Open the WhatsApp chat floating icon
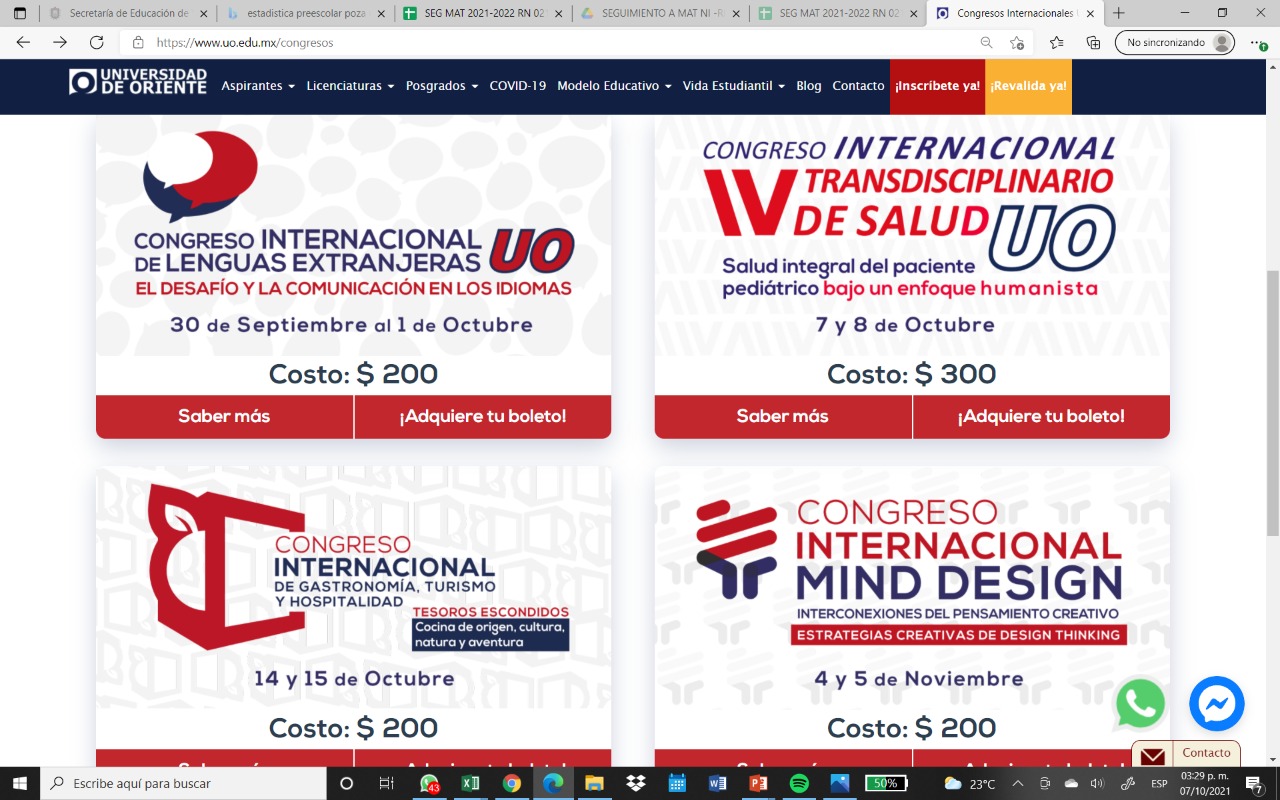Screen dimensions: 1280x800 pyautogui.click(x=1141, y=704)
